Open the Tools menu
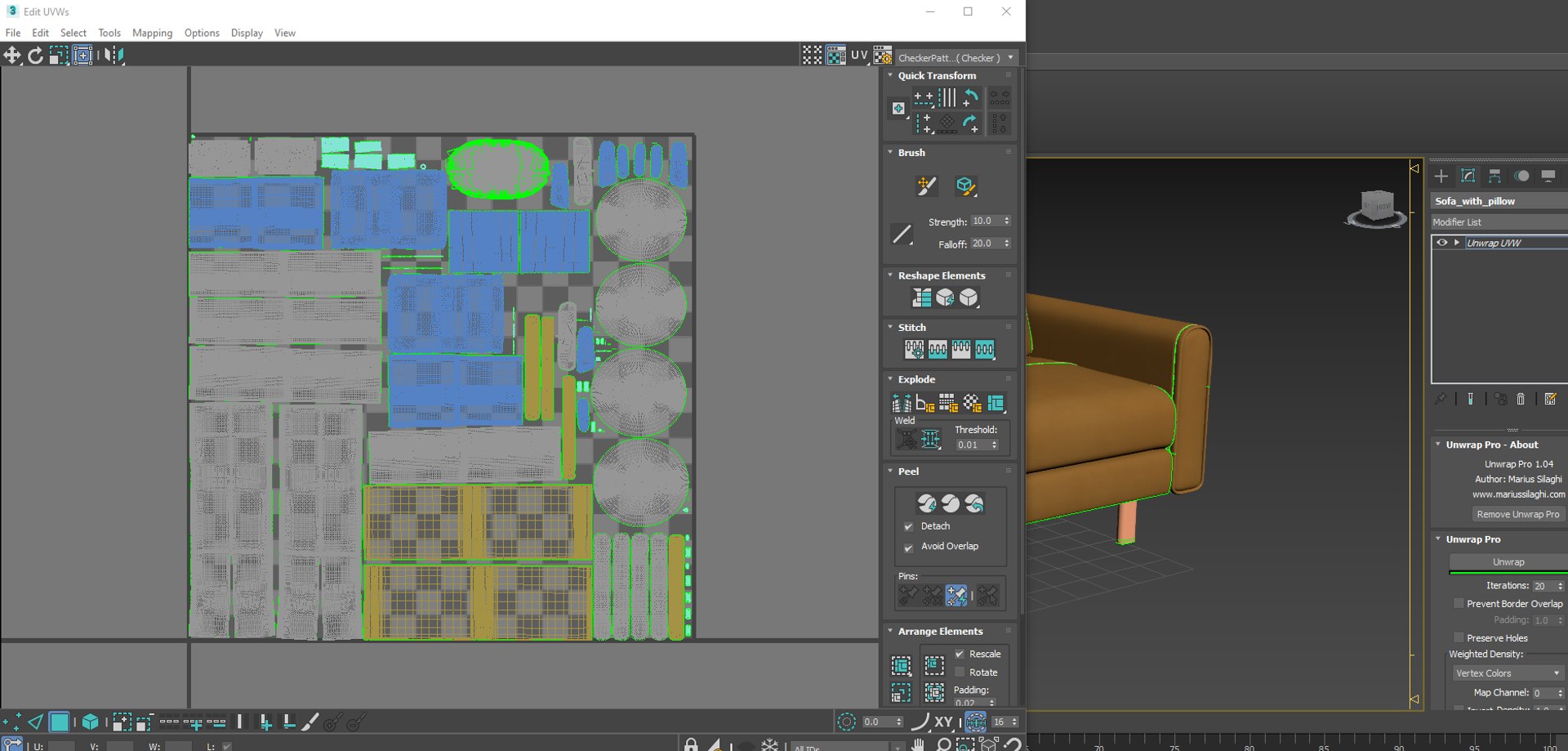Screen dimensions: 1568x751 point(109,33)
